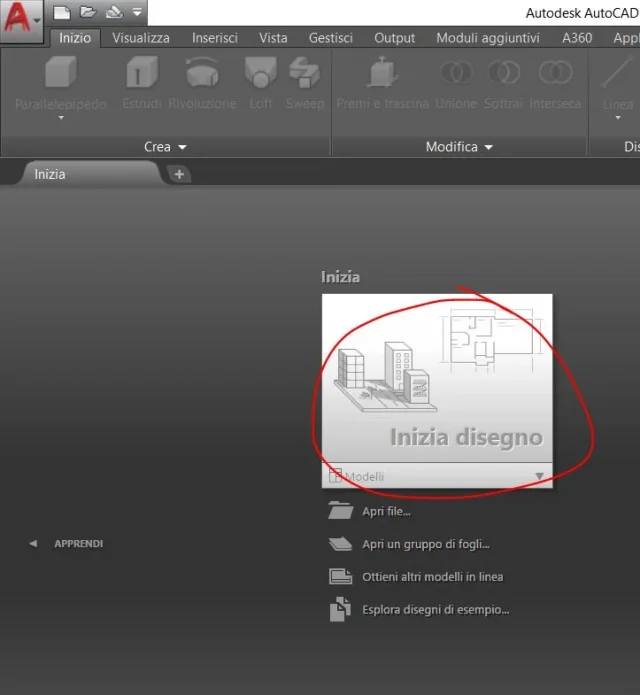The width and height of the screenshot is (640, 695).
Task: Click the Apri file... link
Action: [386, 511]
